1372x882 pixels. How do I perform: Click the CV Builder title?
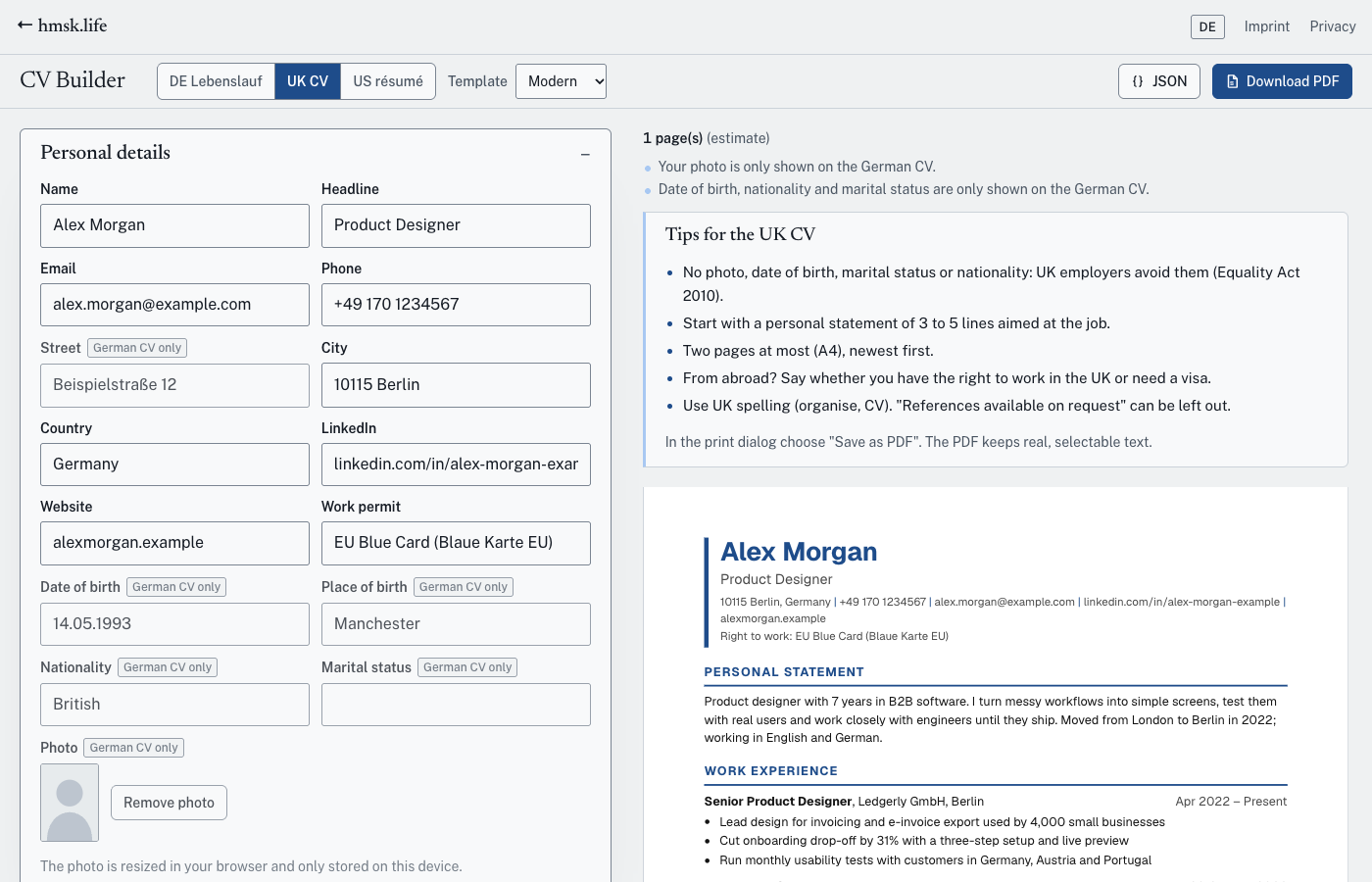point(73,80)
